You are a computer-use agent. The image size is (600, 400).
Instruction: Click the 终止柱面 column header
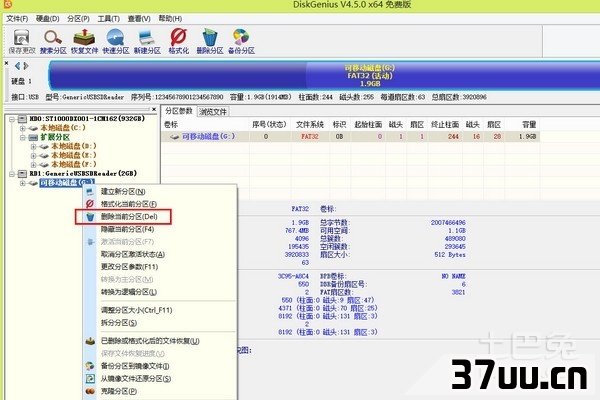pos(445,124)
